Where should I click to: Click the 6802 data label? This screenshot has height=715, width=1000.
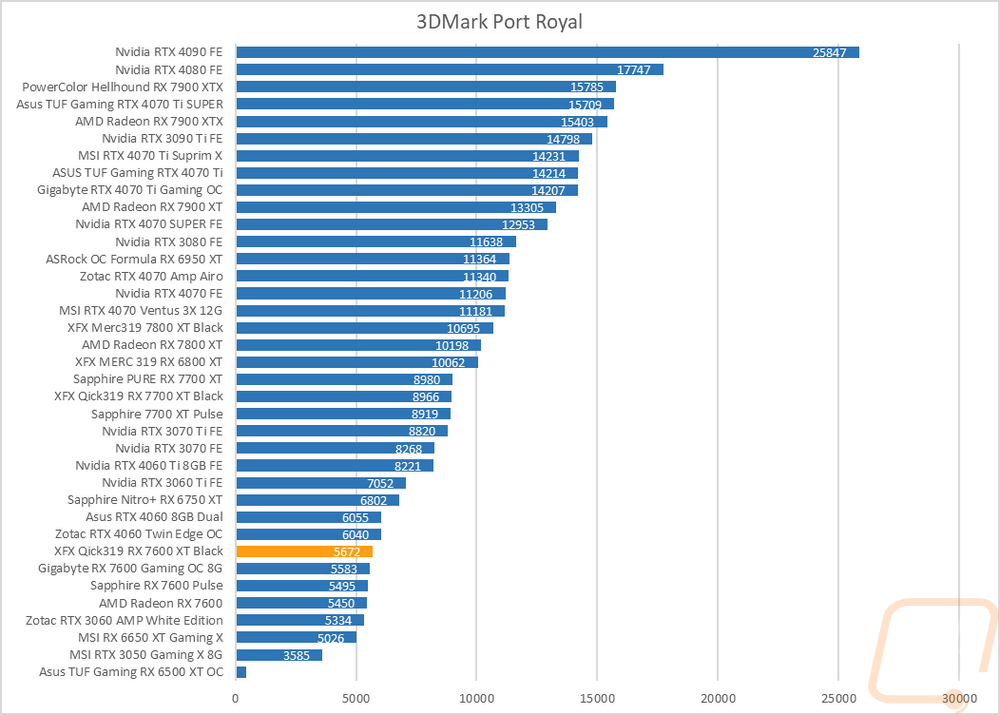374,501
